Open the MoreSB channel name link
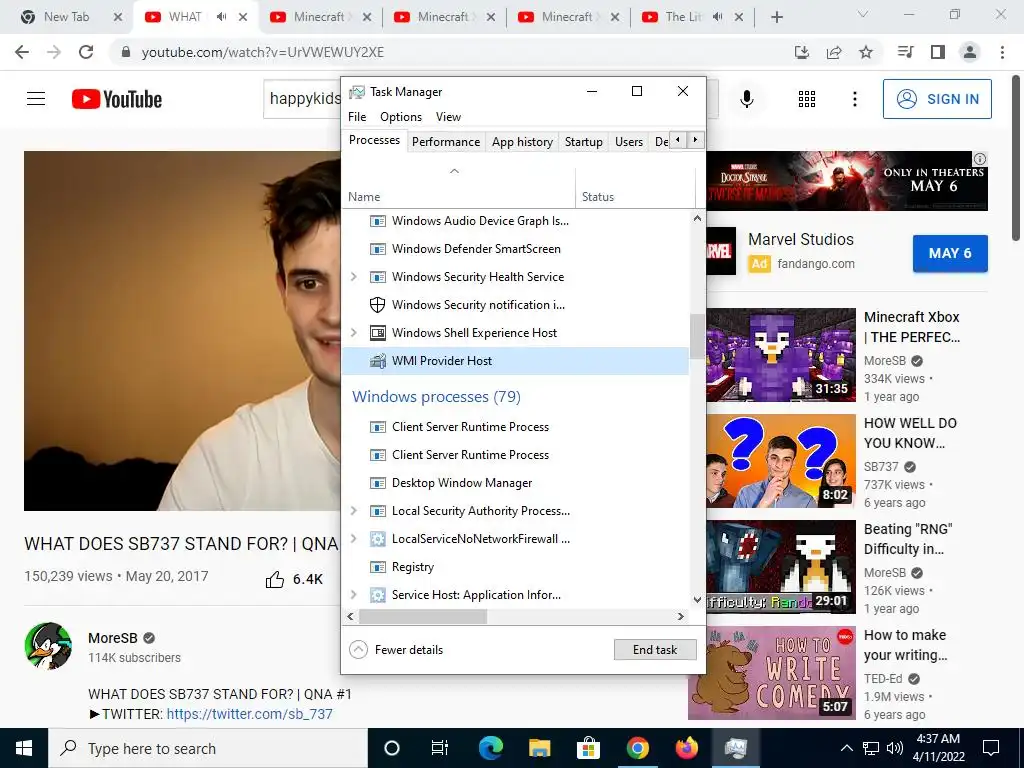Screen dimensions: 1024x768 (113, 638)
